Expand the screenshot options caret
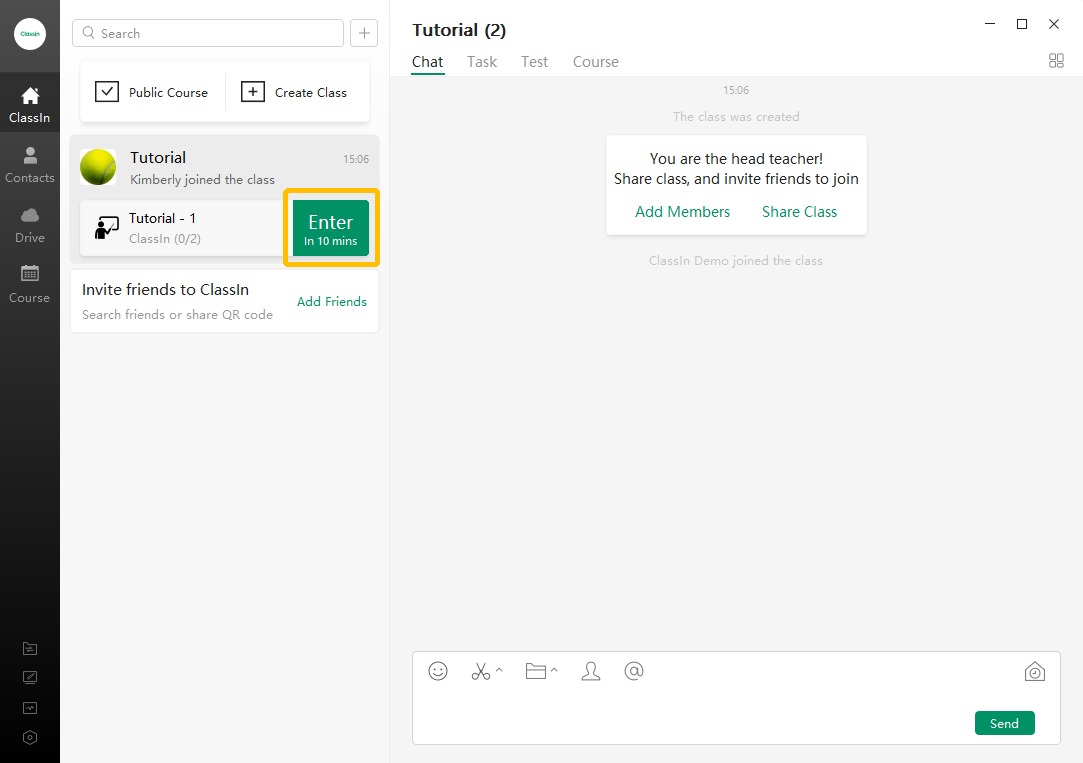1083x763 pixels. [x=499, y=670]
